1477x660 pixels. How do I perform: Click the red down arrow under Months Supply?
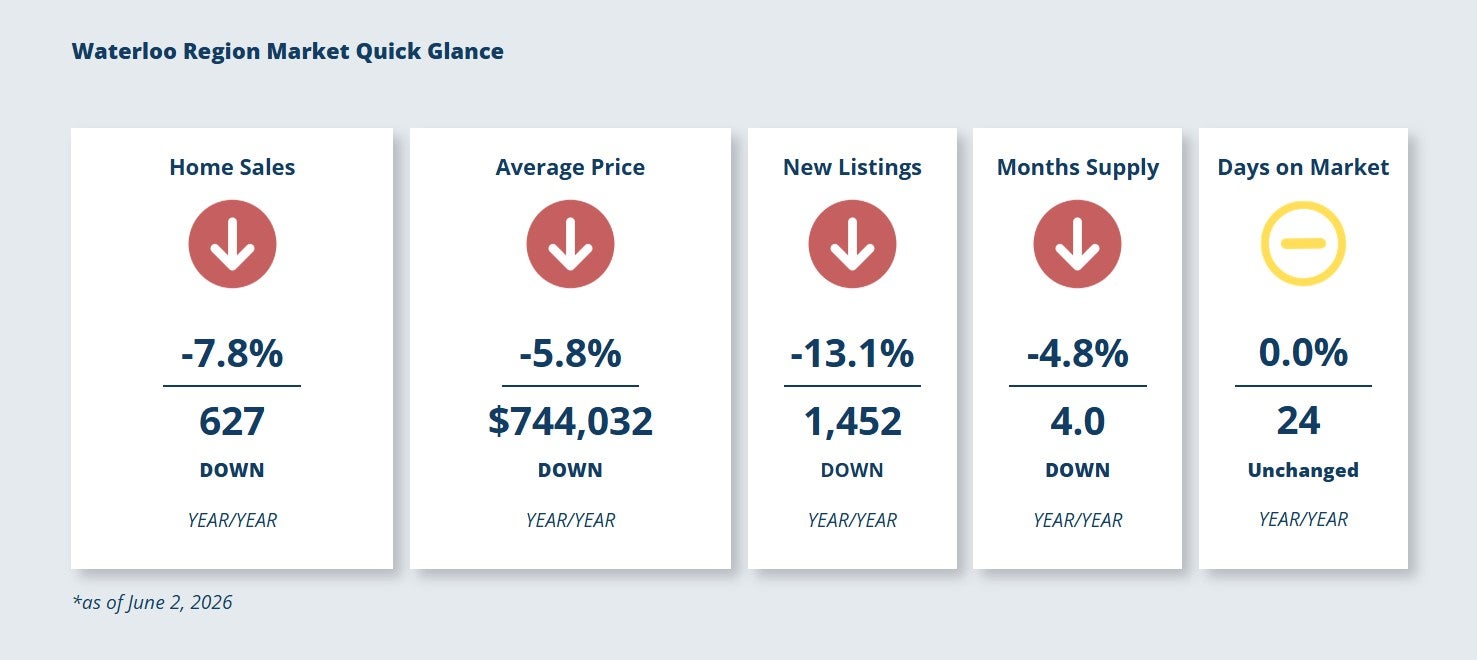tap(1077, 244)
